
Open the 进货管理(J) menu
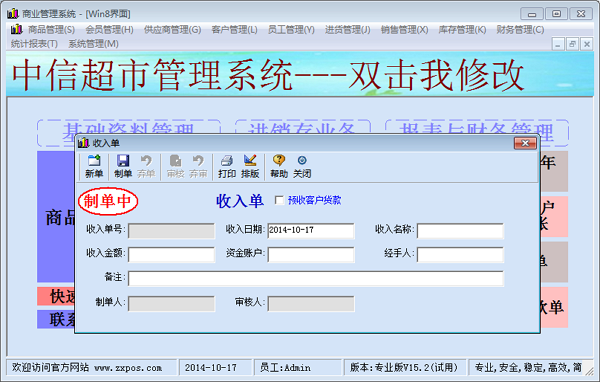pyautogui.click(x=347, y=29)
